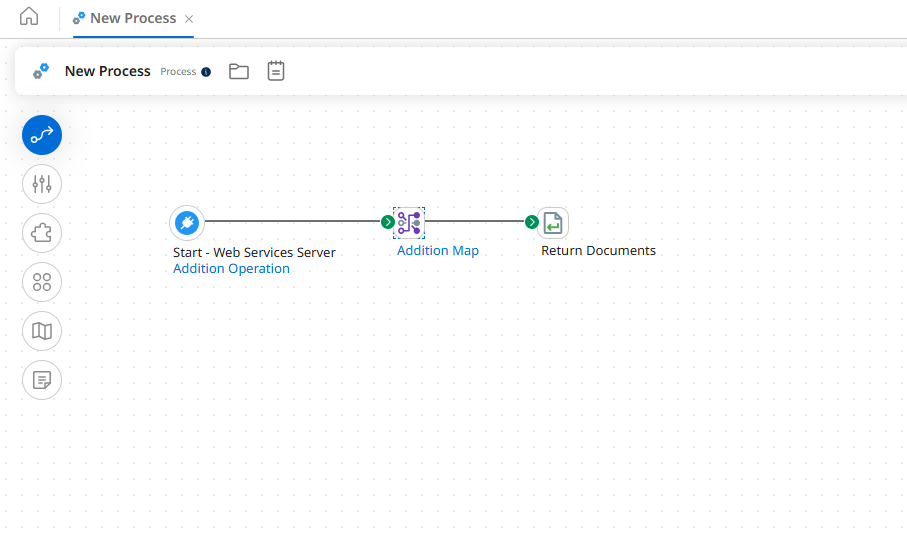Screen dimensions: 907x536
Task: Open the Addition Map link
Action: [x=437, y=251]
